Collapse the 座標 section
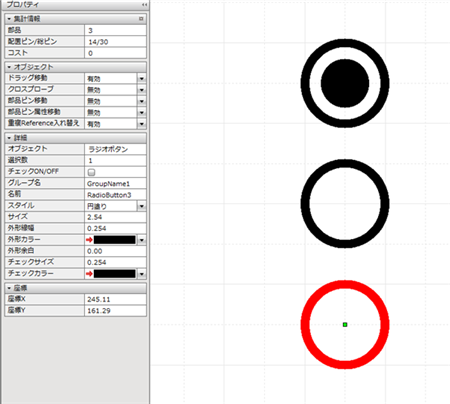This screenshot has width=450, height=404. coord(9,288)
